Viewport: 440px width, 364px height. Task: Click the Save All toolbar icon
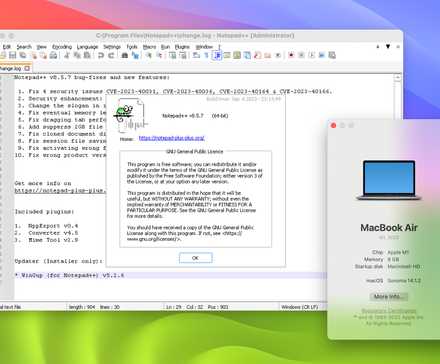(23, 55)
